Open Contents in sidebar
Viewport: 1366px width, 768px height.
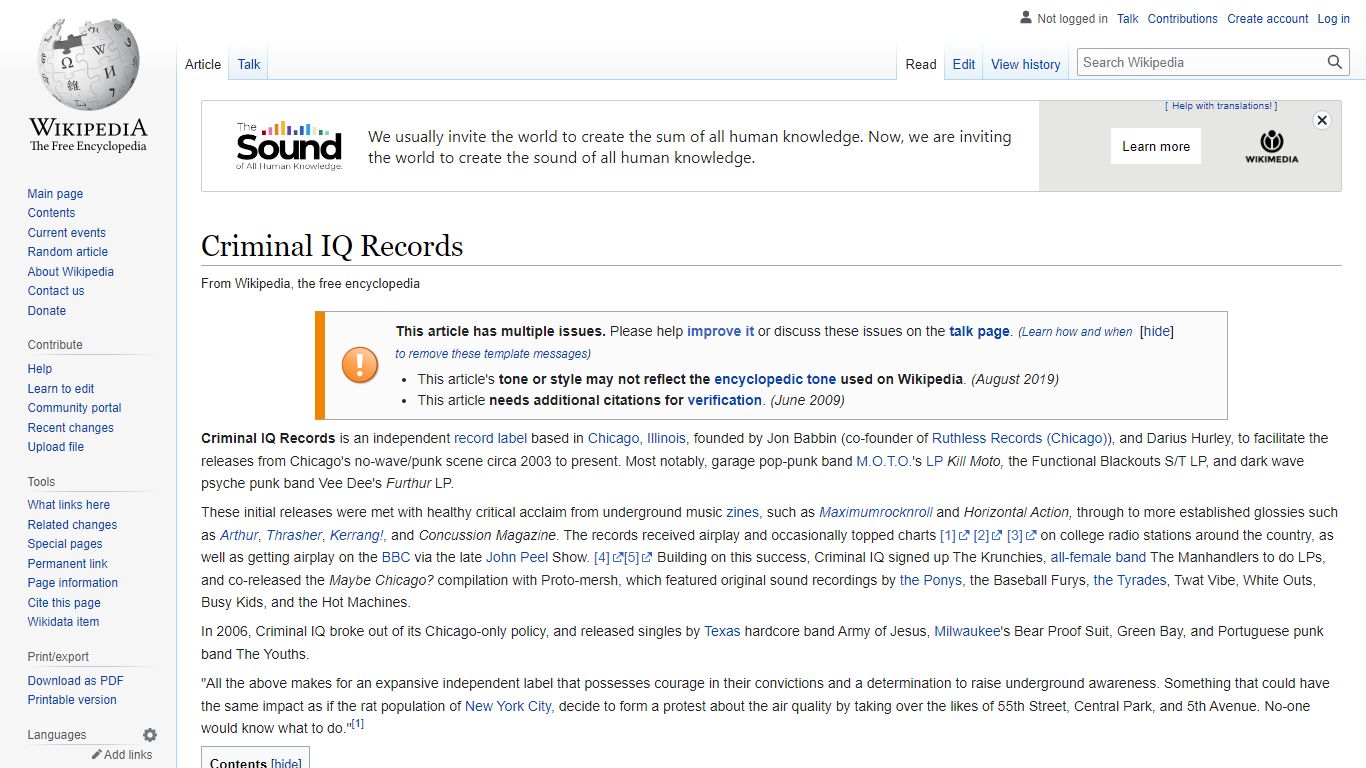pyautogui.click(x=51, y=213)
